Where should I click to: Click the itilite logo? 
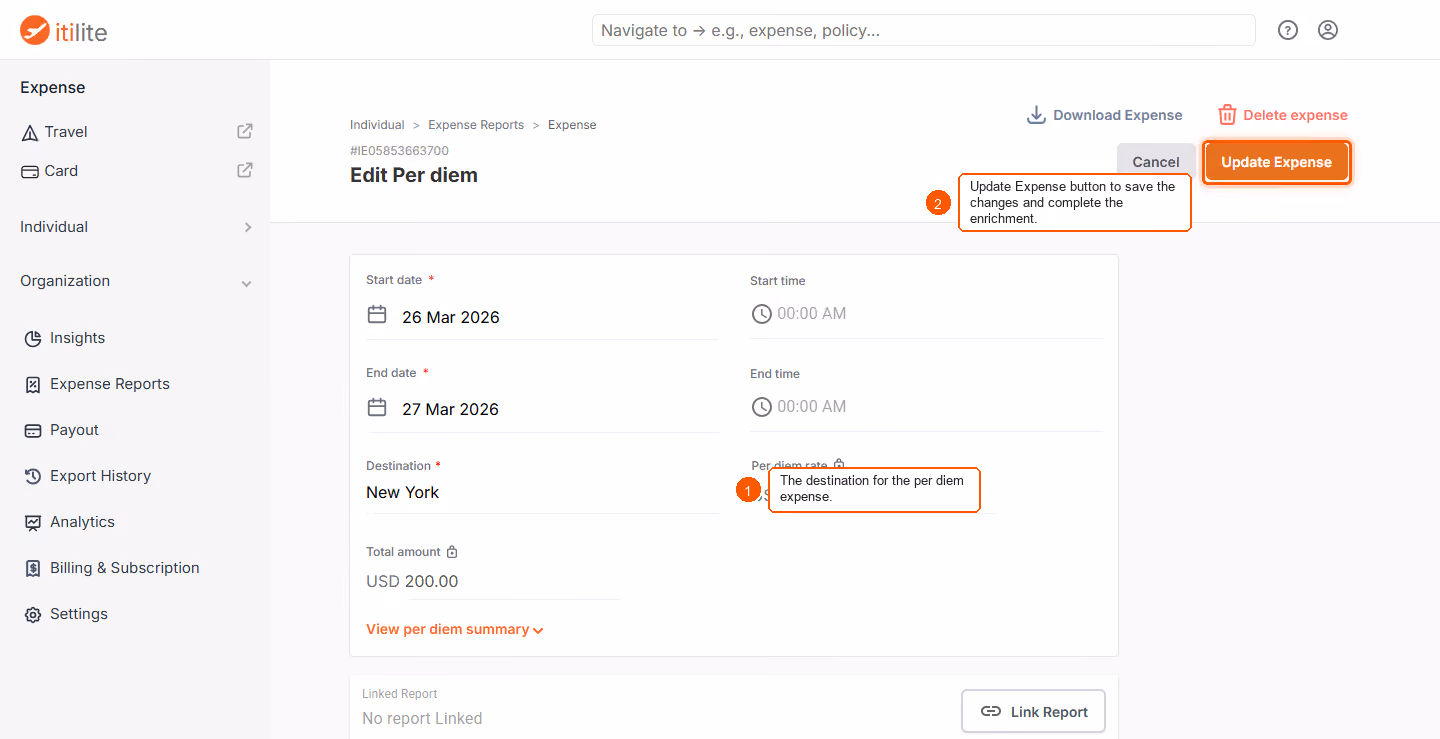(63, 31)
